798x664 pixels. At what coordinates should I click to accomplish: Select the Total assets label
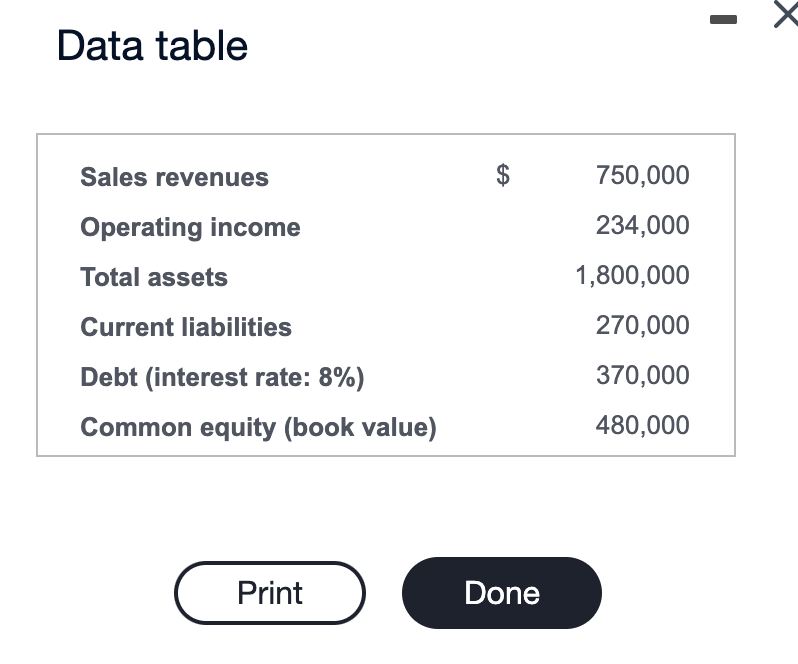pos(154,277)
